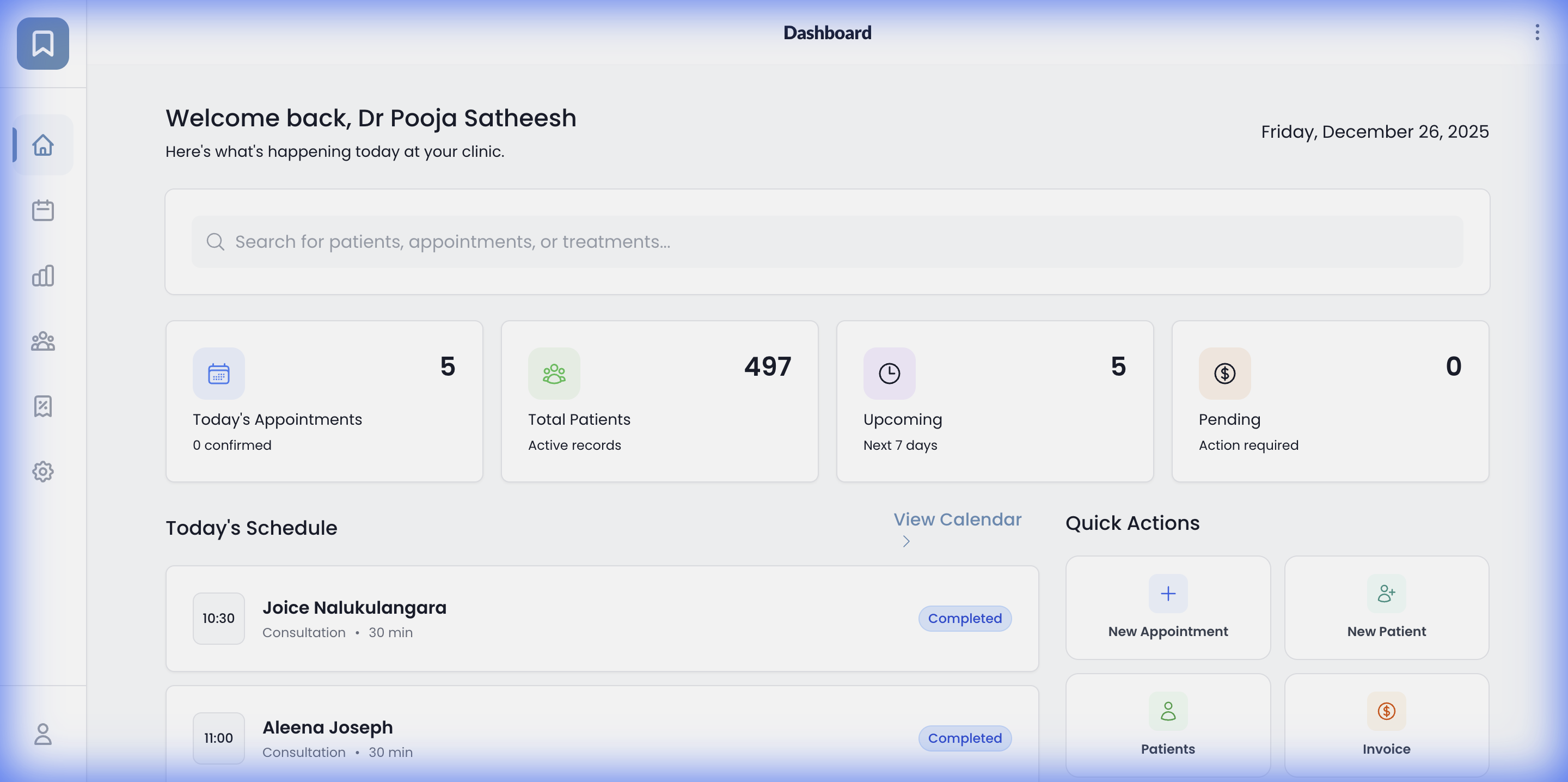Open the three-dot options menu
This screenshot has height=782, width=1568.
[1537, 32]
